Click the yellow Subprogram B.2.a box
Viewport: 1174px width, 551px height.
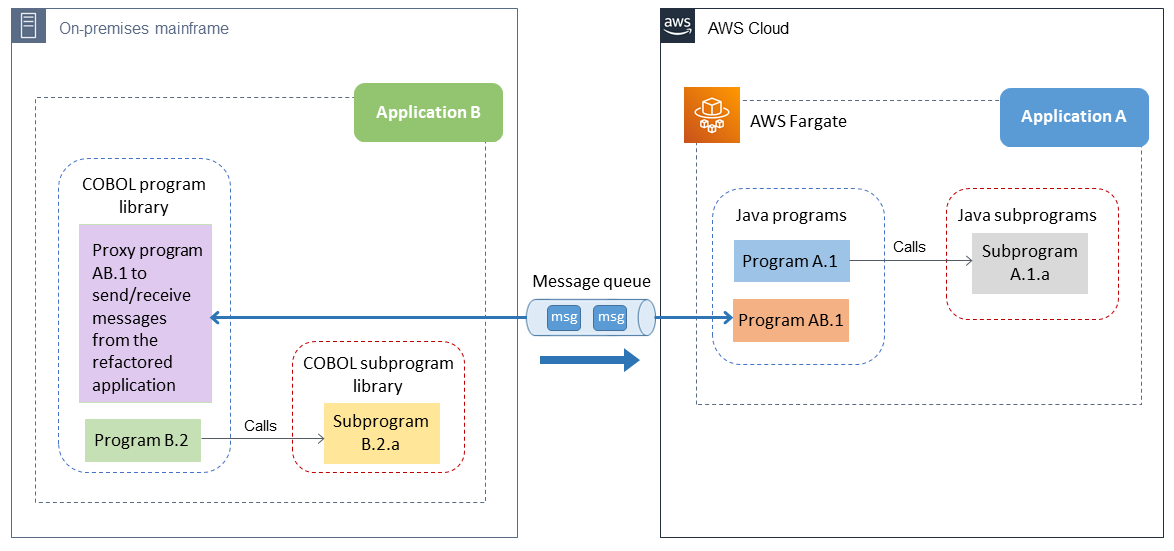[381, 433]
